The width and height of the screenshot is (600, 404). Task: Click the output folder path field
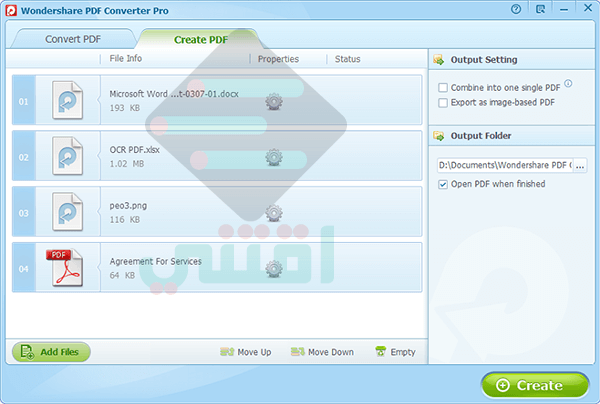tap(505, 165)
